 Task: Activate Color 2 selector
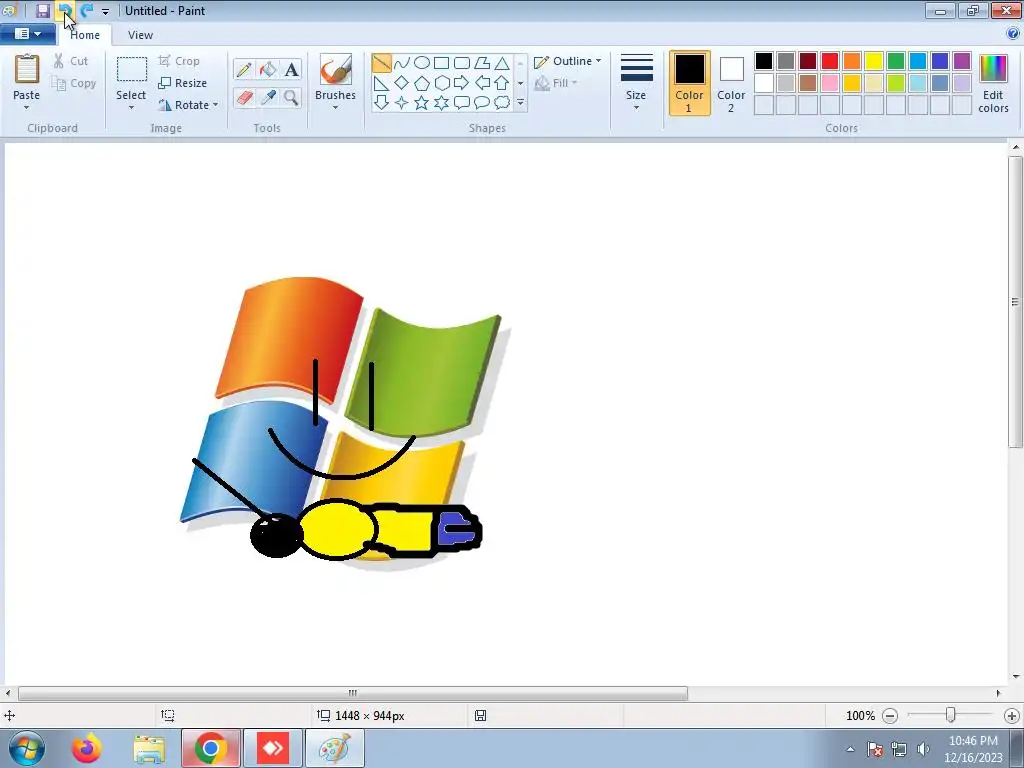click(731, 84)
